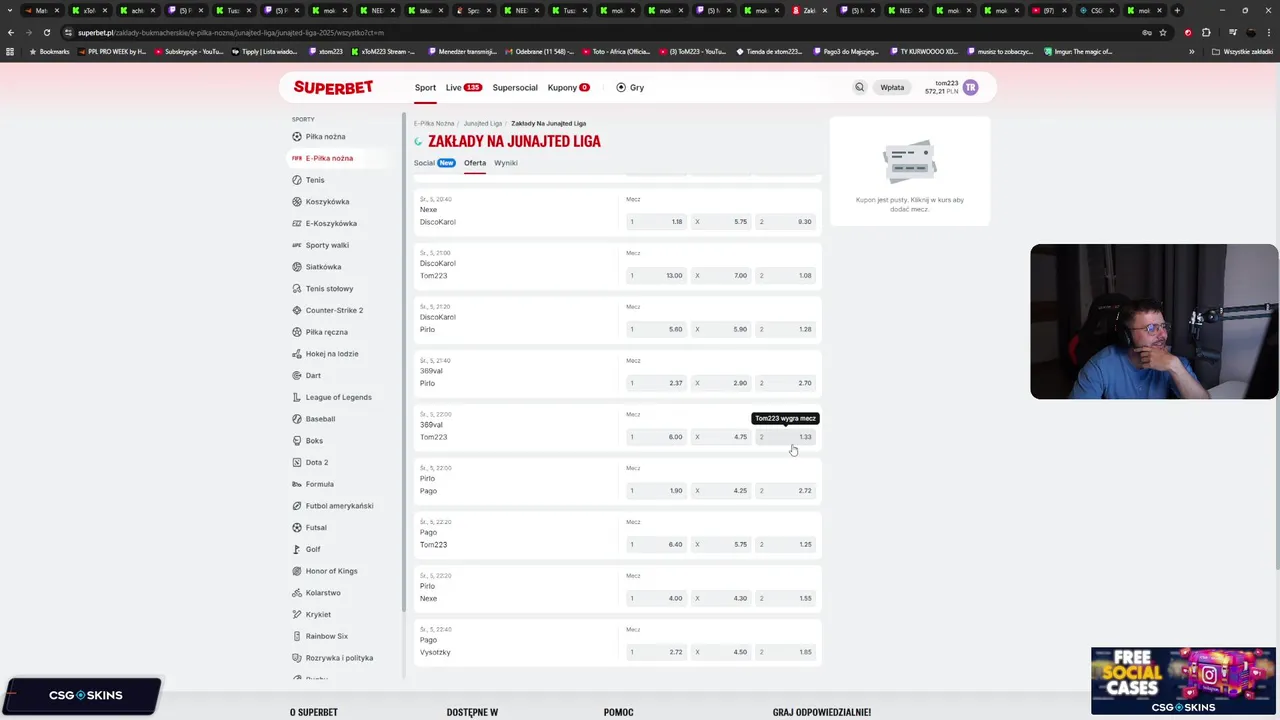The width and height of the screenshot is (1280, 720).
Task: Open the Tipply bookmark
Action: pyautogui.click(x=264, y=51)
